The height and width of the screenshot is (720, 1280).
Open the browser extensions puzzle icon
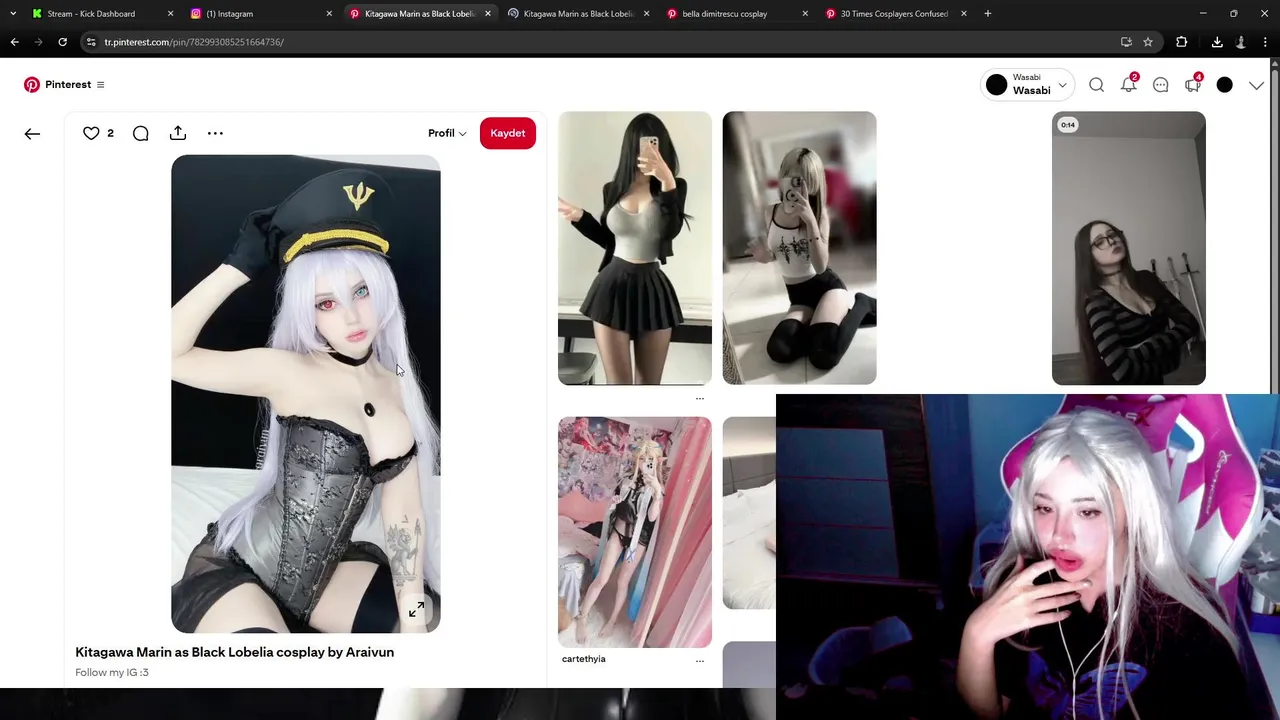pos(1182,42)
